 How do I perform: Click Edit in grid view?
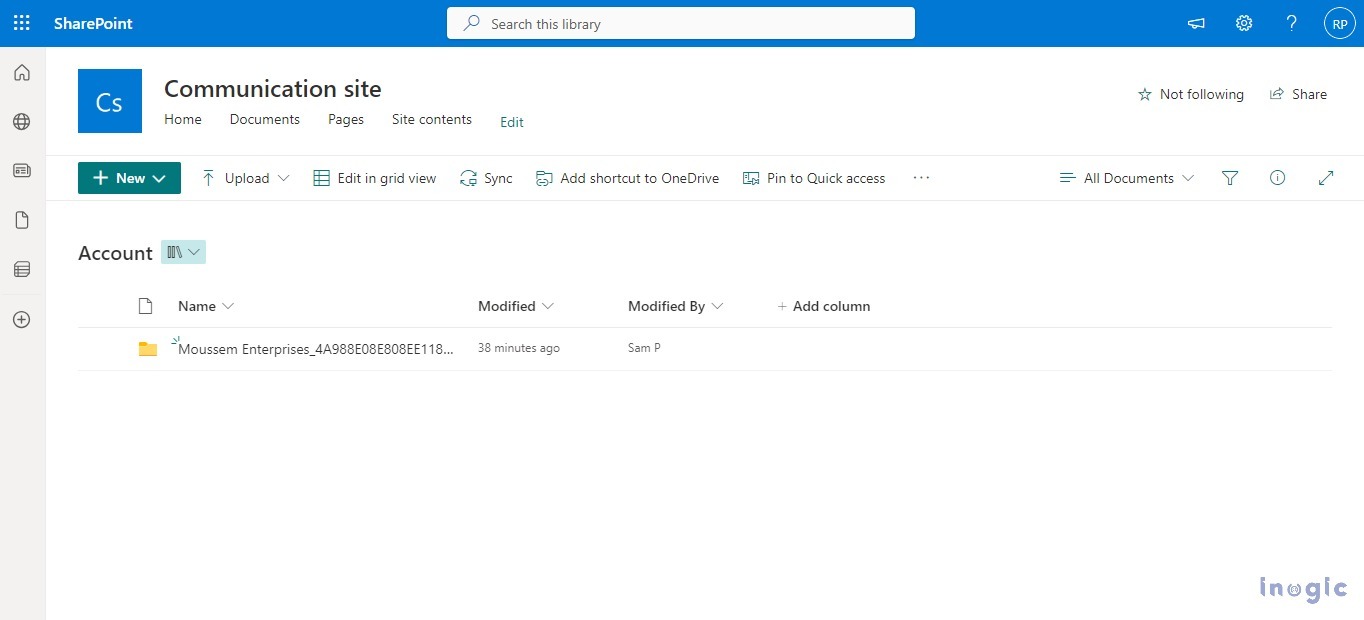pyautogui.click(x=375, y=178)
